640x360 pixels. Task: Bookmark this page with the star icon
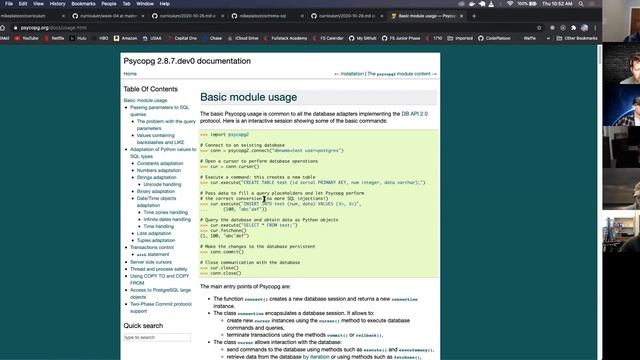pos(539,28)
